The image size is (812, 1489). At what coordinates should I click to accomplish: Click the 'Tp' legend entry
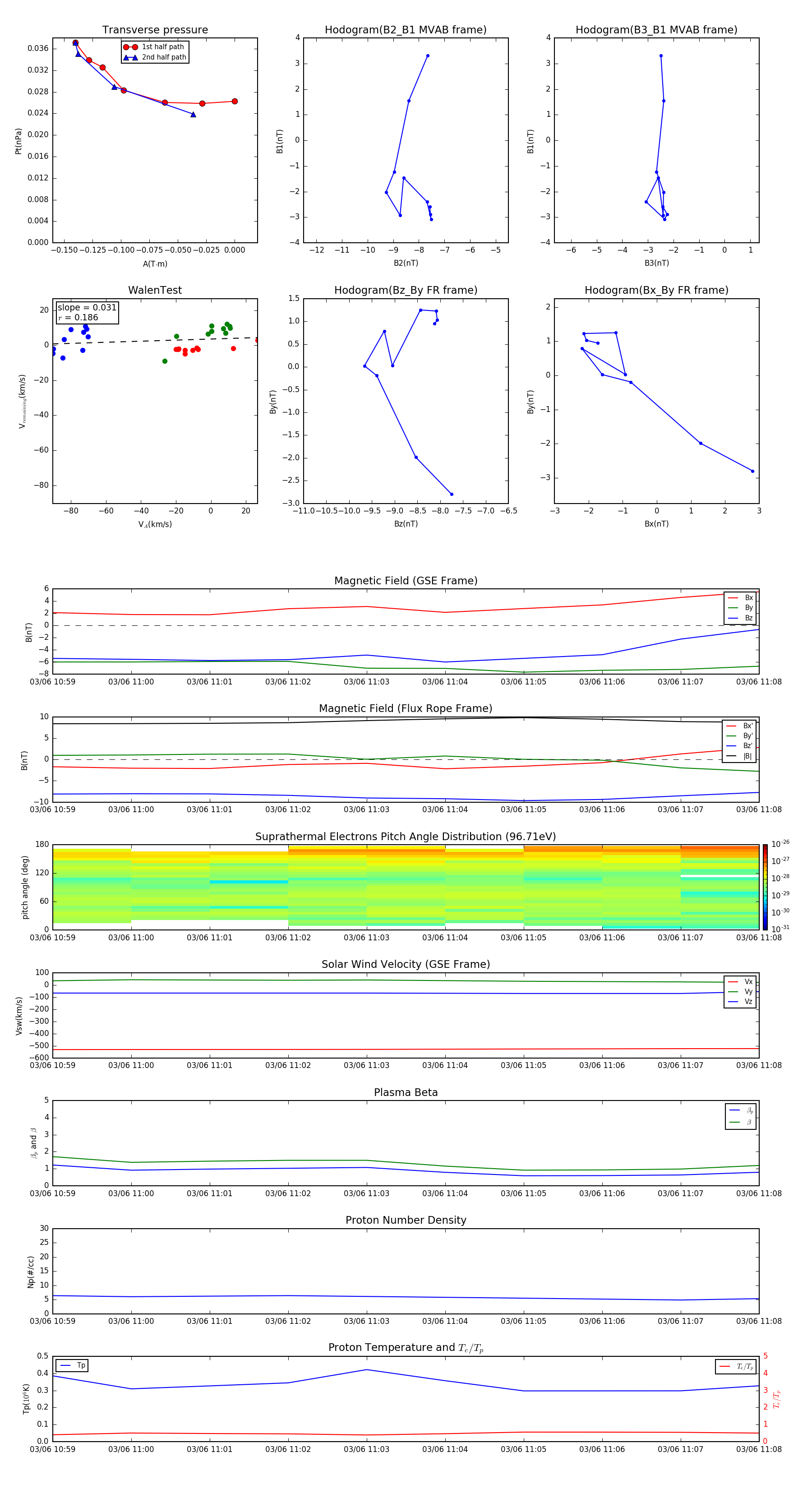[72, 1365]
